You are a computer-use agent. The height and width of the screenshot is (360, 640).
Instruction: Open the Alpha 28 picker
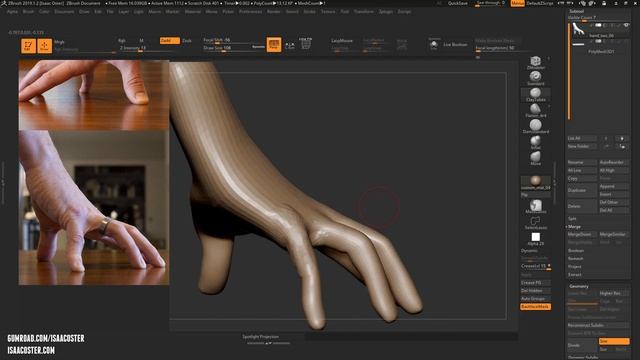(x=536, y=238)
